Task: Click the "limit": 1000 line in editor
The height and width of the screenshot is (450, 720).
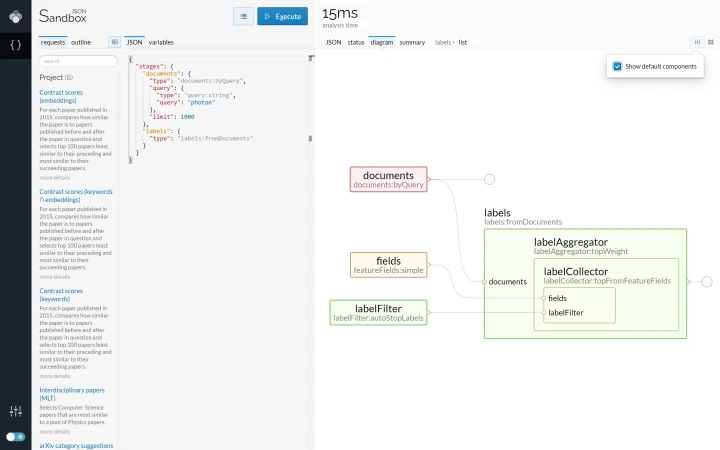Action: 172,117
